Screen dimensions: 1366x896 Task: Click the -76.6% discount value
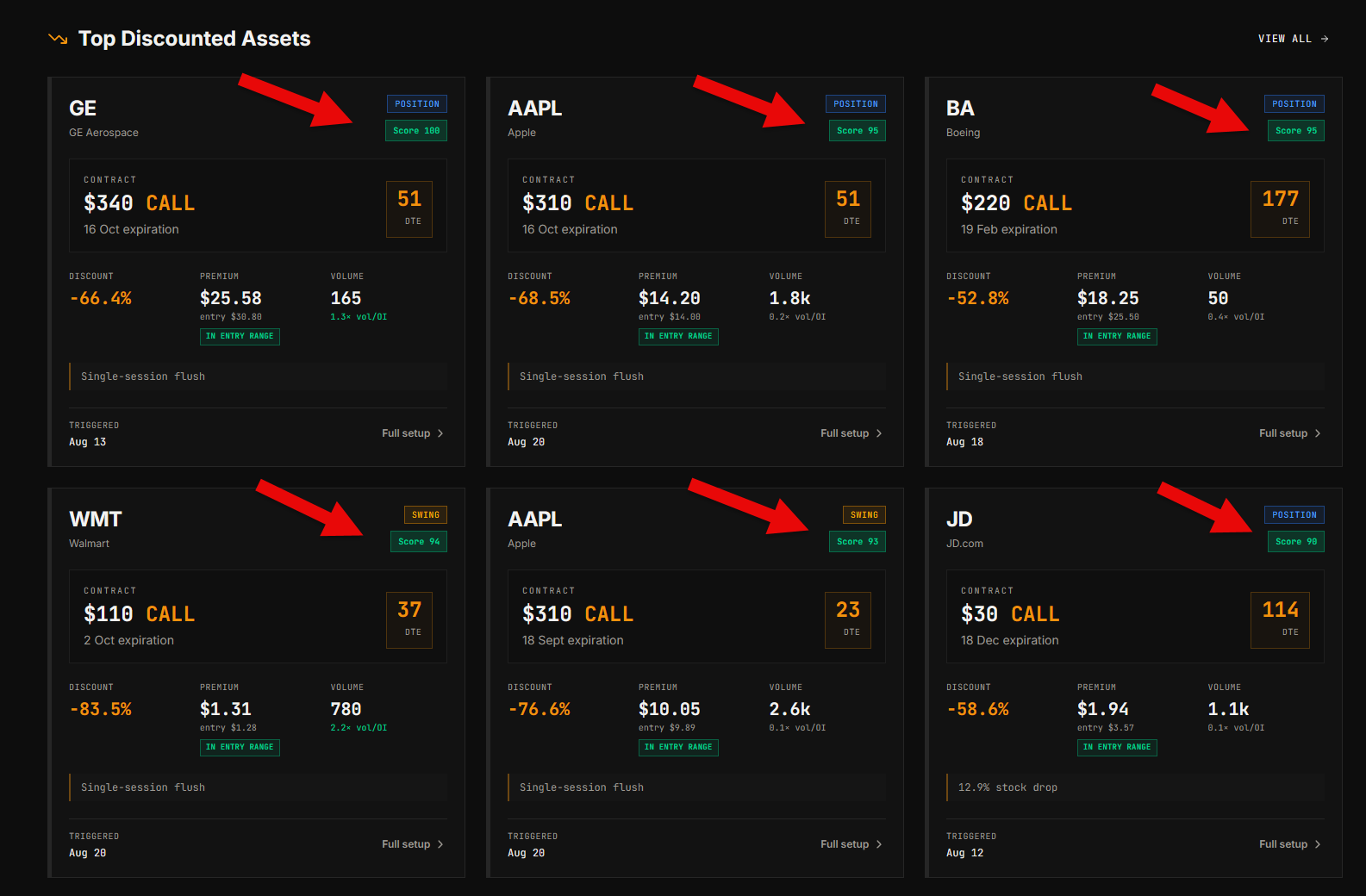coord(540,710)
